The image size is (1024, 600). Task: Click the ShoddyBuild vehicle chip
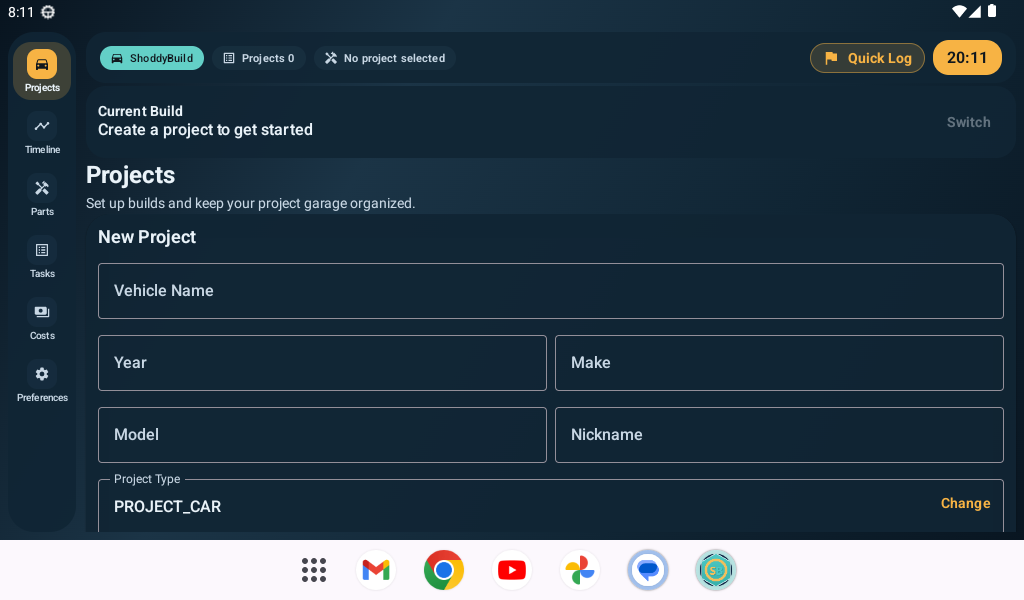pos(151,57)
